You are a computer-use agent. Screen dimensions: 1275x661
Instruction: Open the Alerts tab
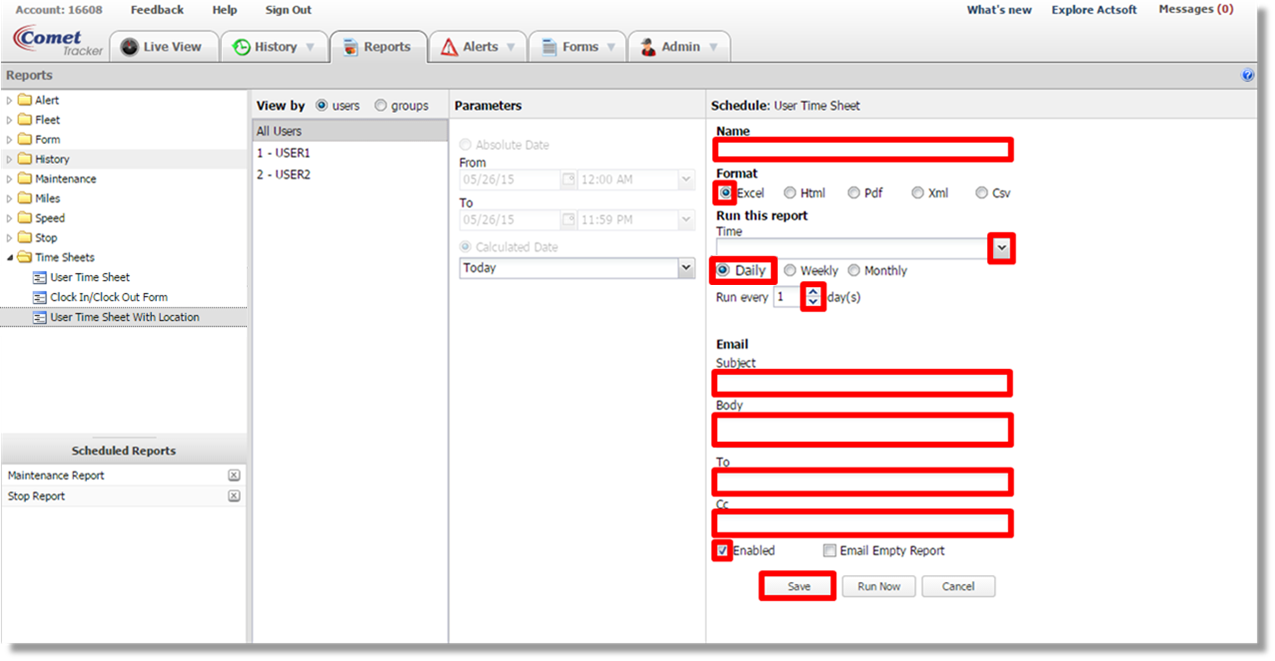point(477,47)
